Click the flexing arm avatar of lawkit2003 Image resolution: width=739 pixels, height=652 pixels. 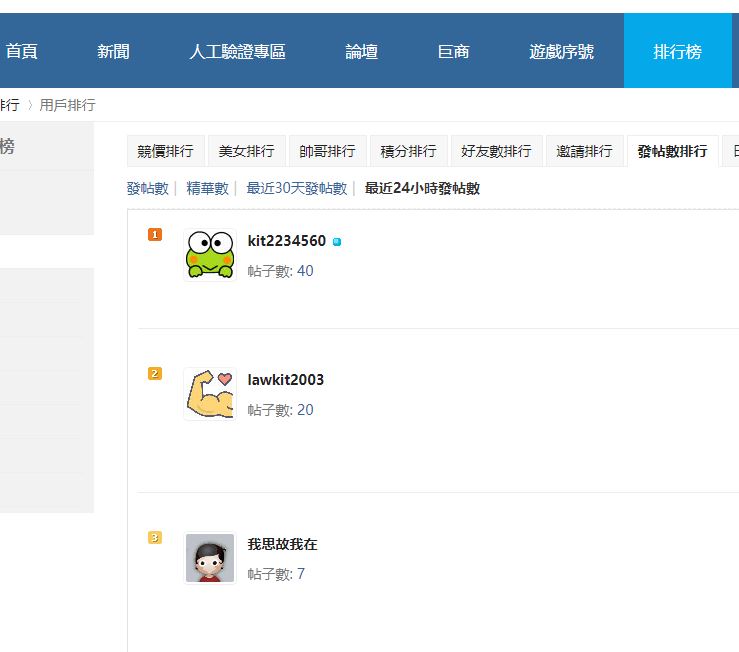[x=210, y=393]
